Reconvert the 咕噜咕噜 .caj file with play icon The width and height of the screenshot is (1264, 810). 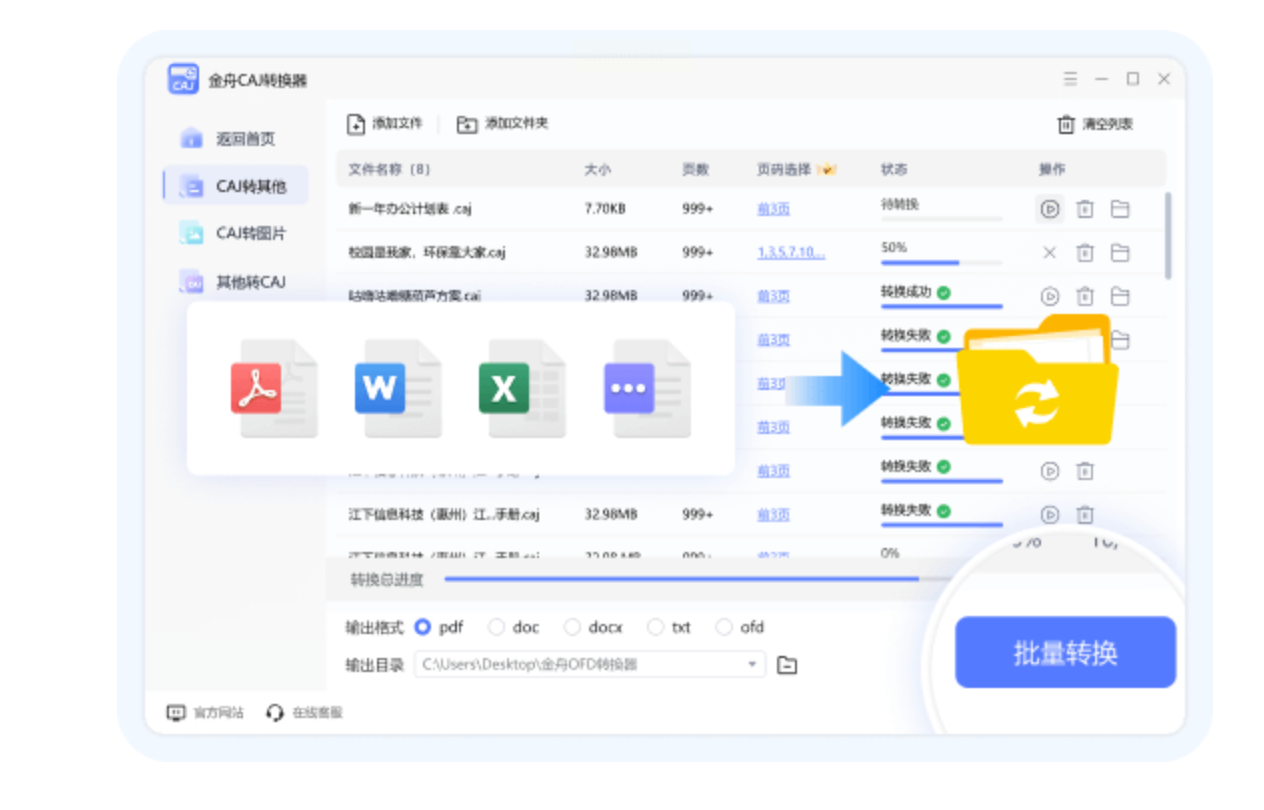1049,296
